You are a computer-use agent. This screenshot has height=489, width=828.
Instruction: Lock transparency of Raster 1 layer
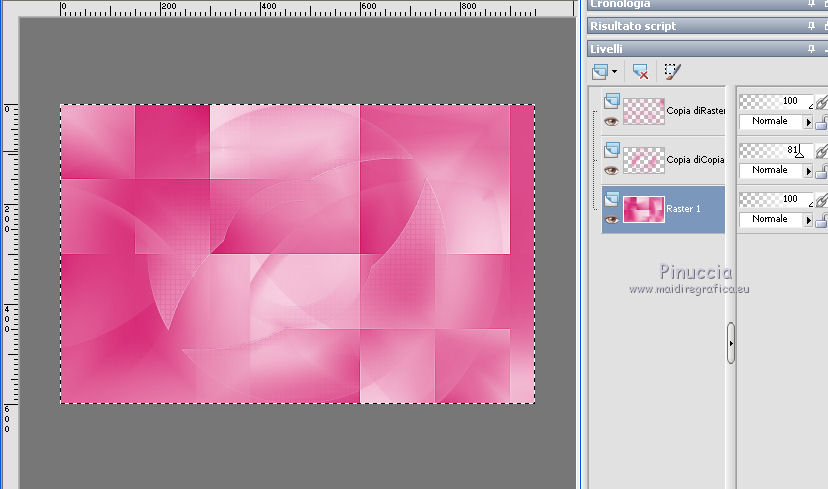tap(822, 221)
